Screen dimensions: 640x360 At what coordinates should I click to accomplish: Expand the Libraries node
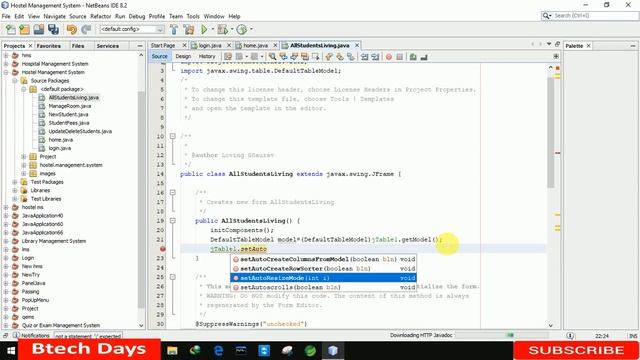point(15,190)
